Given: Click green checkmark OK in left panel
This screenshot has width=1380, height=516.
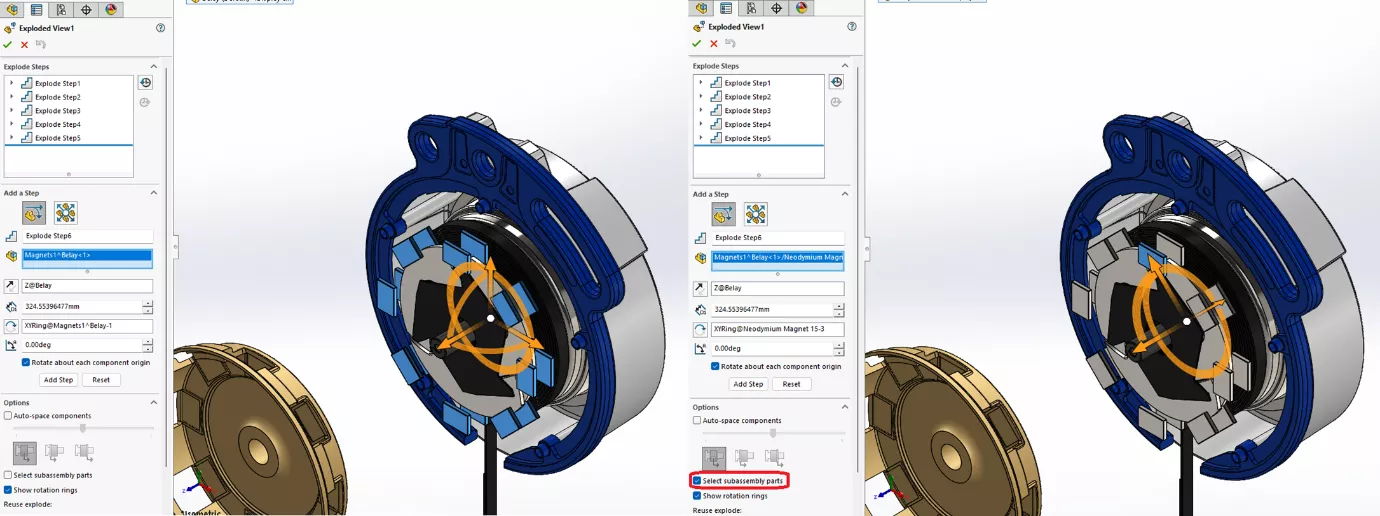Looking at the screenshot, I should [8, 44].
